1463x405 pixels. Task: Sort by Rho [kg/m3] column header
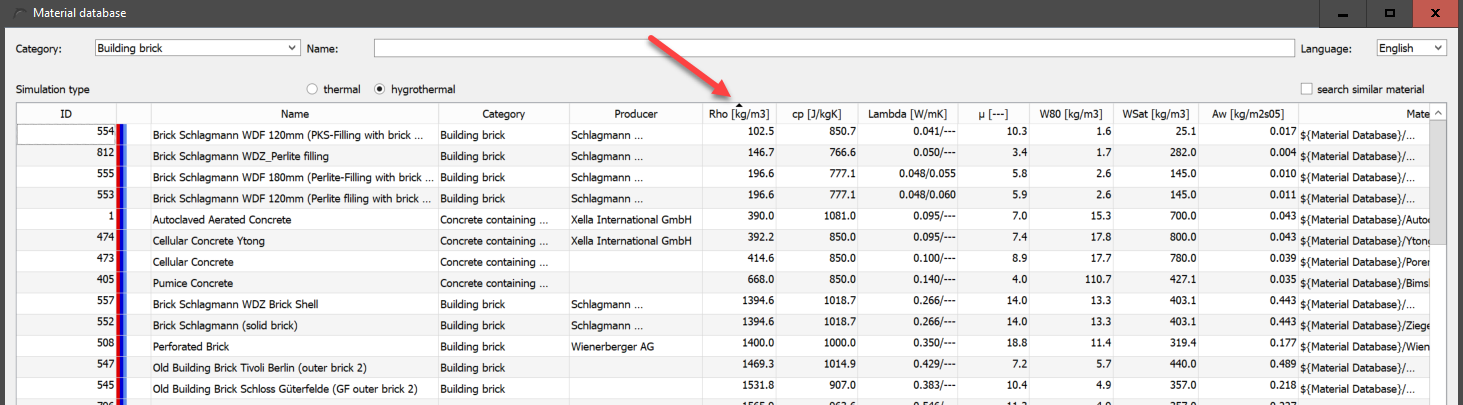pos(739,114)
